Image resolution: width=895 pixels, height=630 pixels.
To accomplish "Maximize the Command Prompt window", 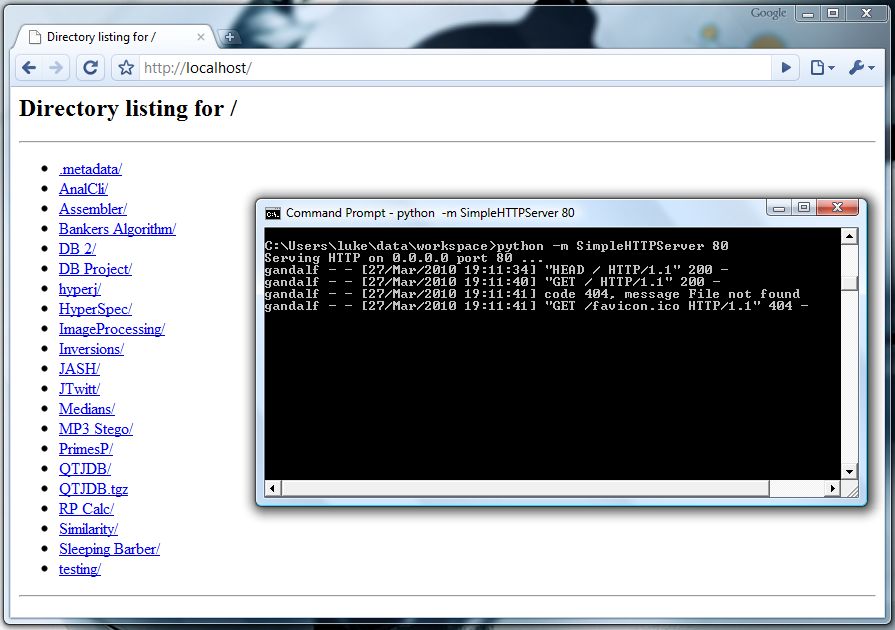I will click(803, 207).
